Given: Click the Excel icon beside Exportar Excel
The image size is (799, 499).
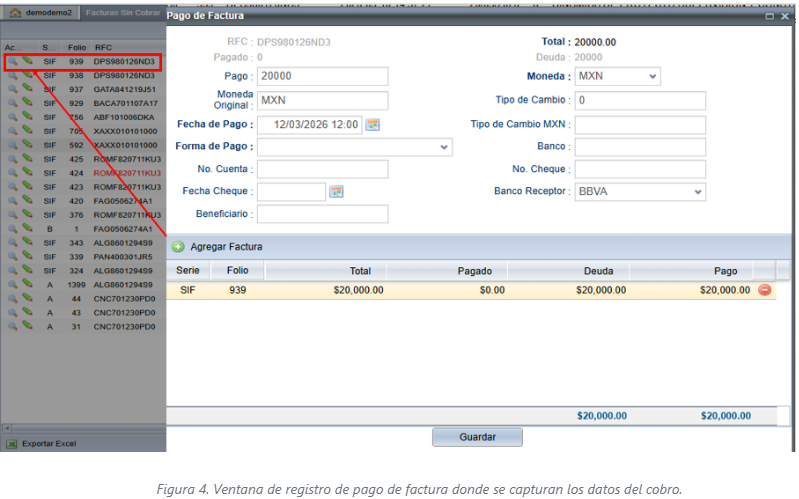Looking at the screenshot, I should tap(11, 443).
